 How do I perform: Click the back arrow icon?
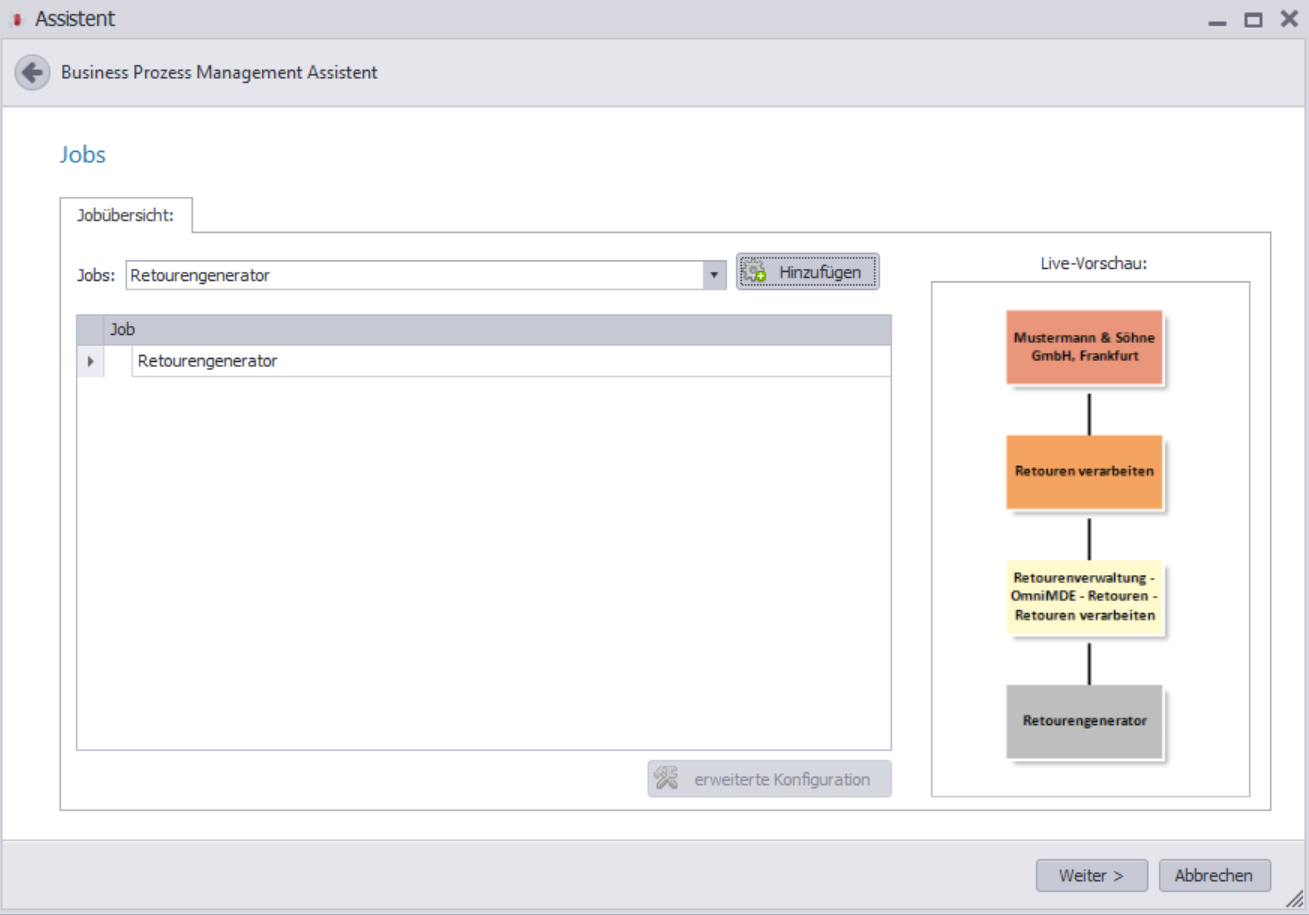click(32, 72)
